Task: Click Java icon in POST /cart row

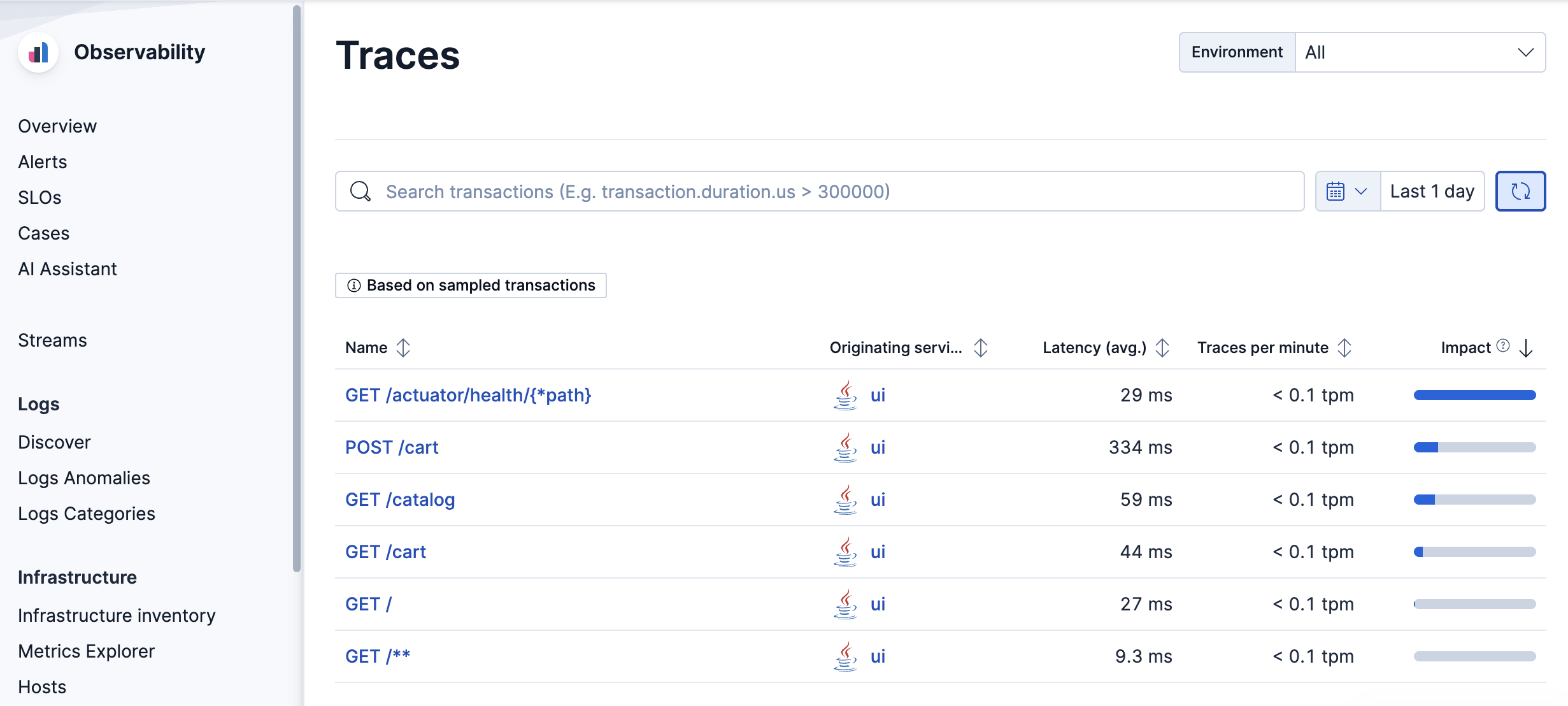Action: point(845,447)
